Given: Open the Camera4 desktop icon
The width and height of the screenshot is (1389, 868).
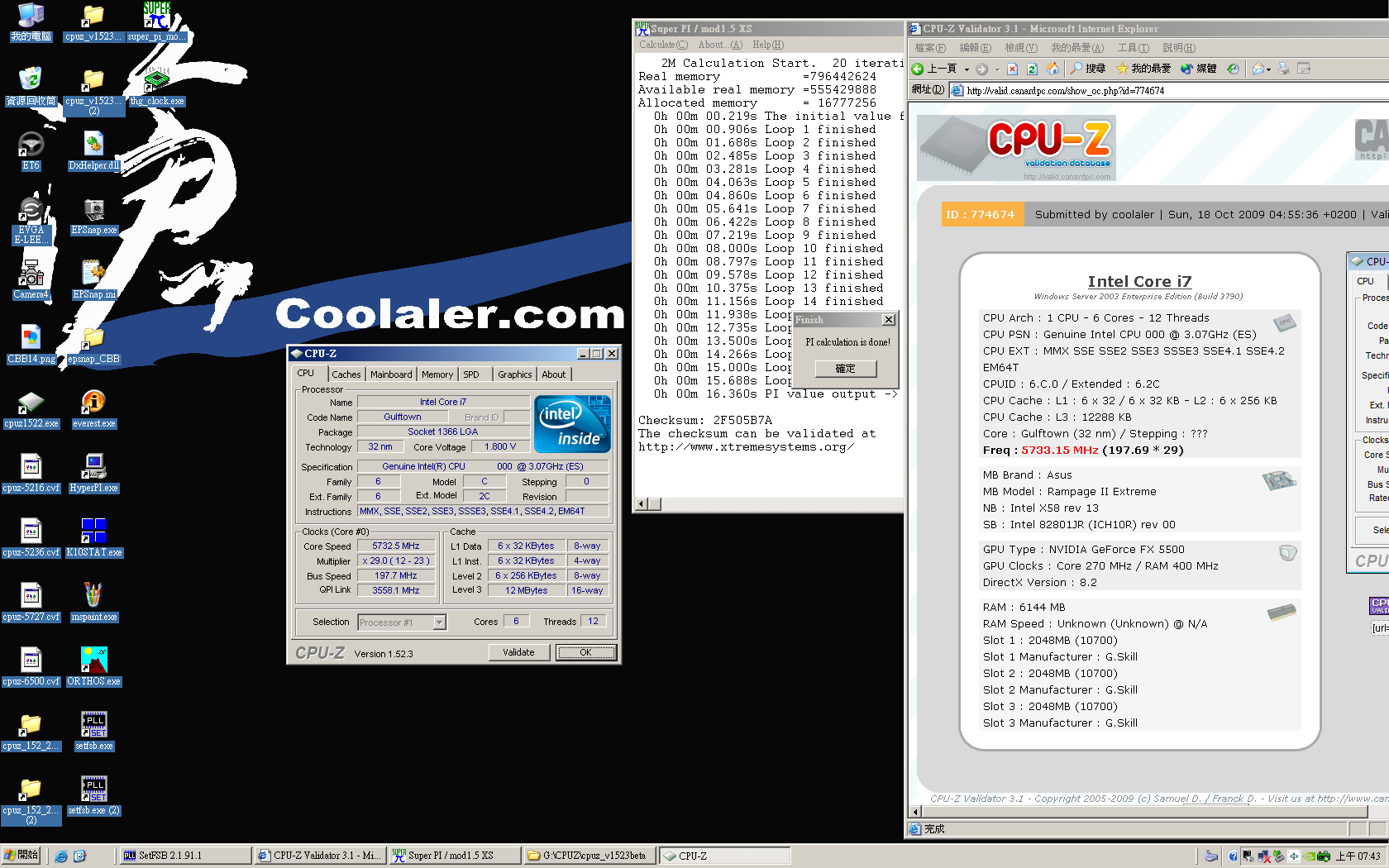Looking at the screenshot, I should click(31, 279).
